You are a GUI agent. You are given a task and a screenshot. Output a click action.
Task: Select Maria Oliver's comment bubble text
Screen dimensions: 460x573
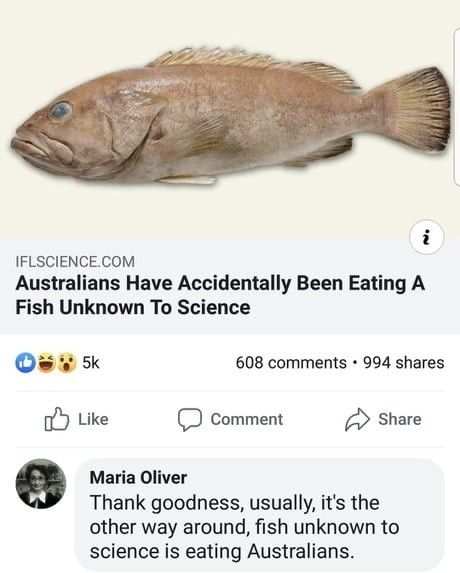pos(244,527)
